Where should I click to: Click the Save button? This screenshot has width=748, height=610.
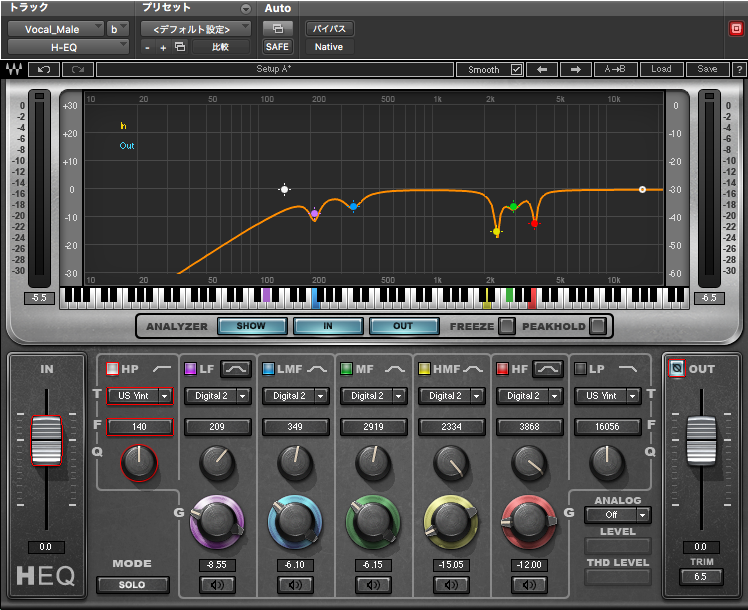click(x=707, y=70)
